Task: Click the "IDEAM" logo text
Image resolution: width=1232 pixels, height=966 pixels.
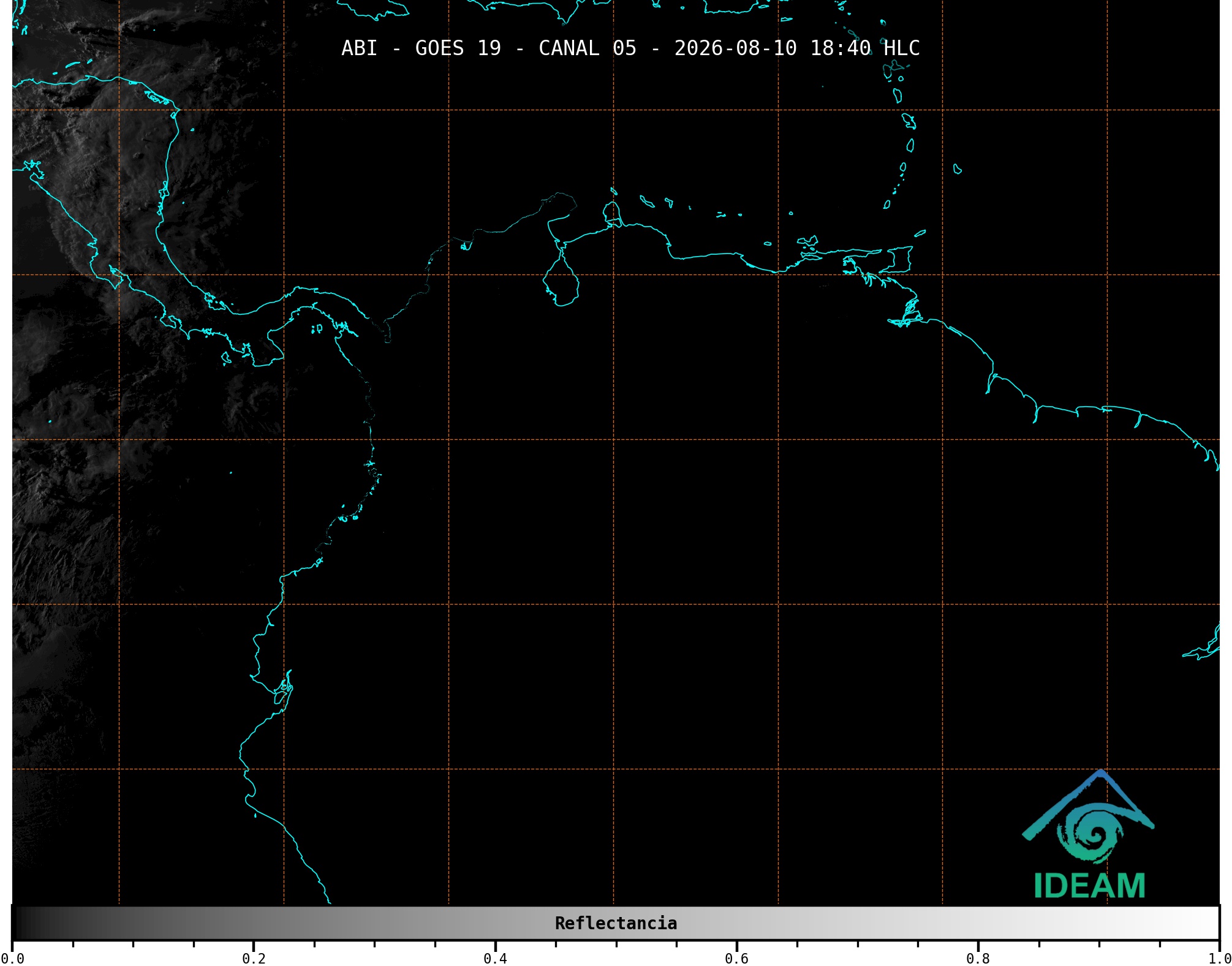Action: (1089, 886)
